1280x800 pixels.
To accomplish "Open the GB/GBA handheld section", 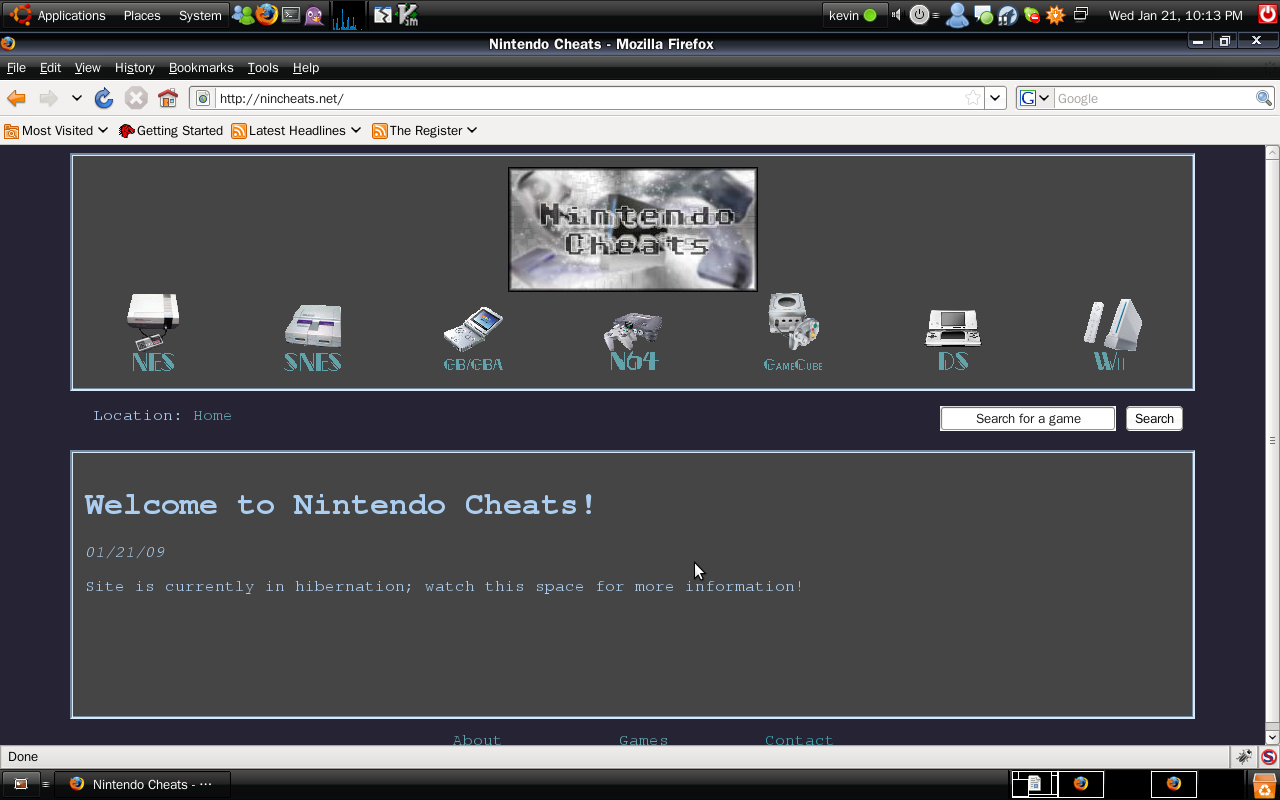I will click(x=473, y=339).
